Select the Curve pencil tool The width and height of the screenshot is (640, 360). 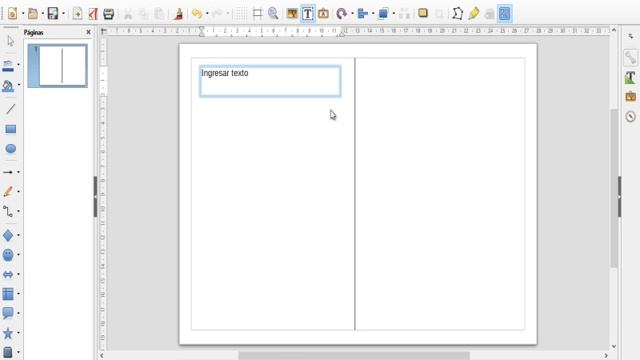click(x=8, y=191)
